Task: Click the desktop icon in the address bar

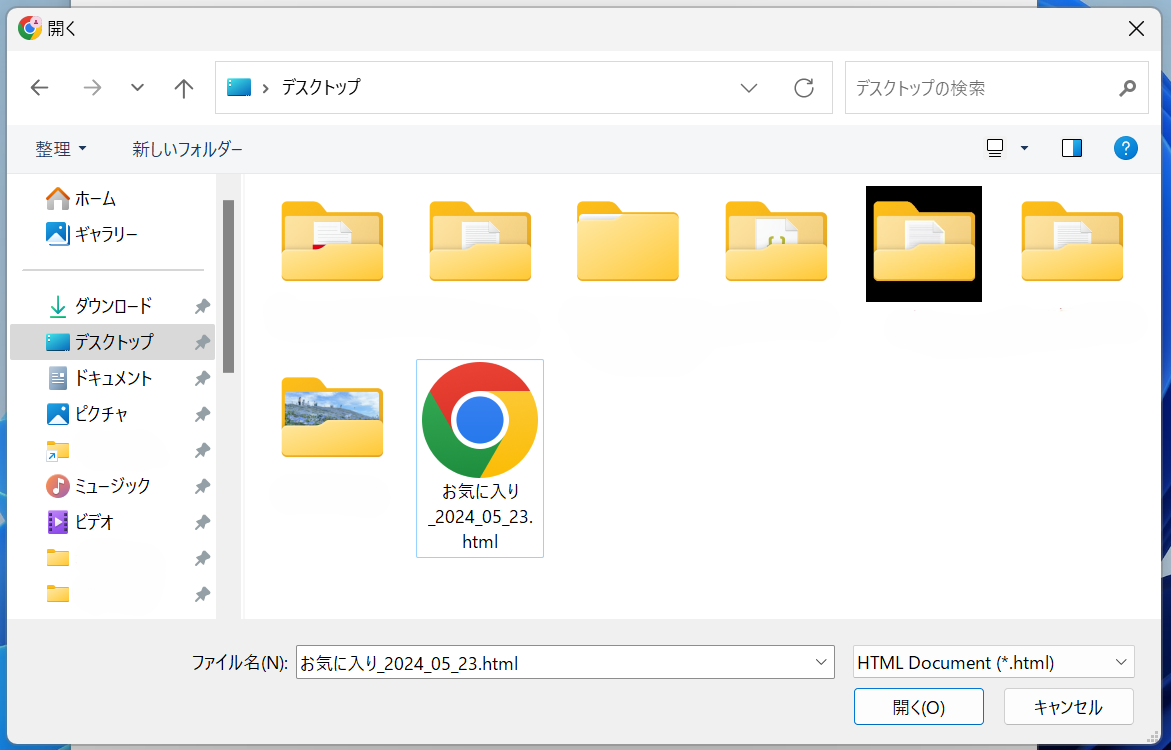Action: pyautogui.click(x=239, y=87)
